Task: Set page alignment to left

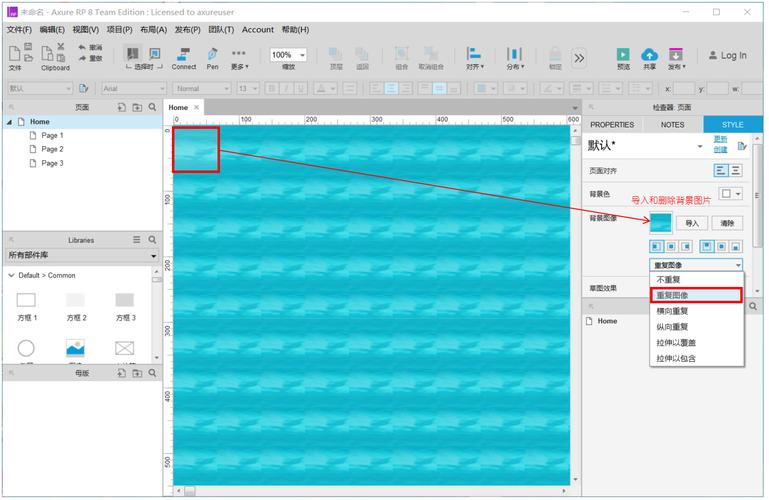Action: click(x=720, y=171)
